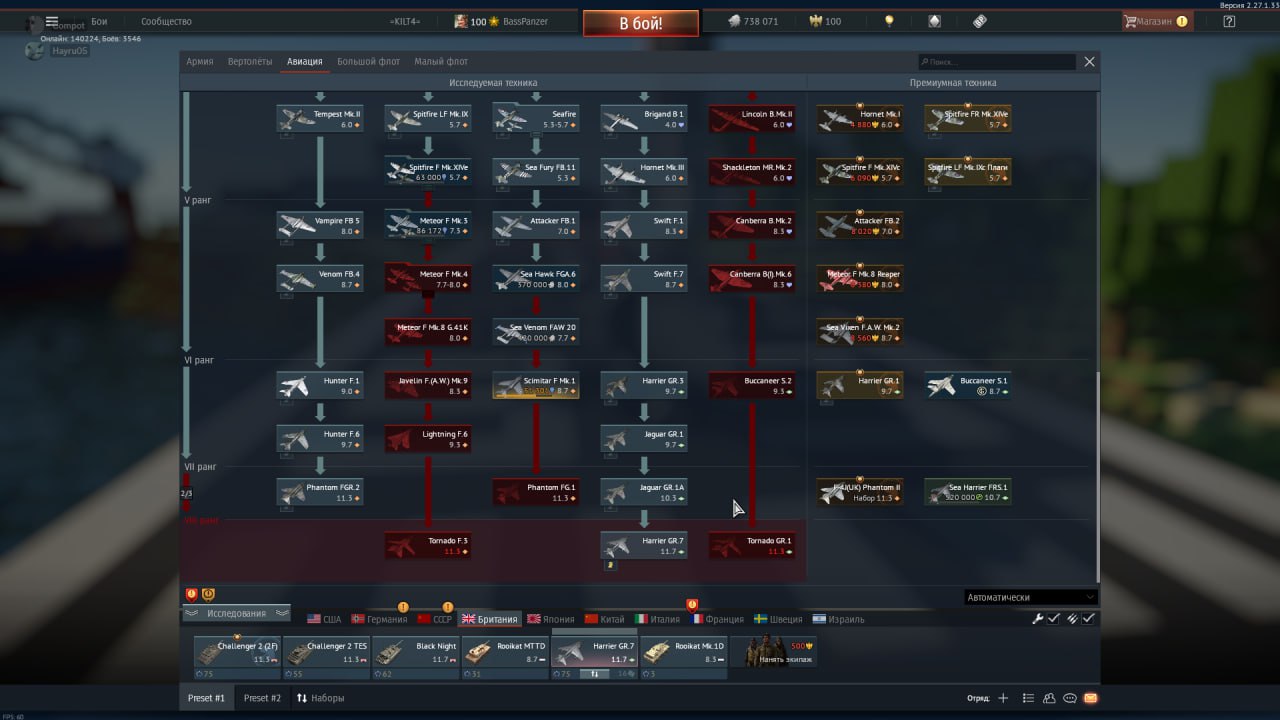The image size is (1280, 720).
Task: Click the Israel flag icon
Action: [x=819, y=619]
